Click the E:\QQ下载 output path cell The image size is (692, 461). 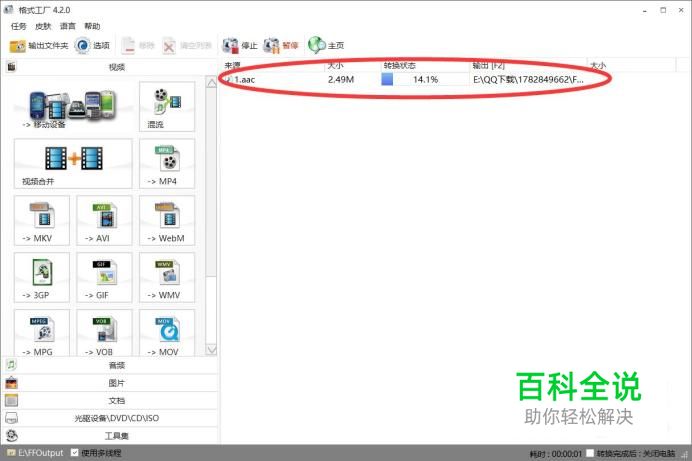tap(528, 79)
